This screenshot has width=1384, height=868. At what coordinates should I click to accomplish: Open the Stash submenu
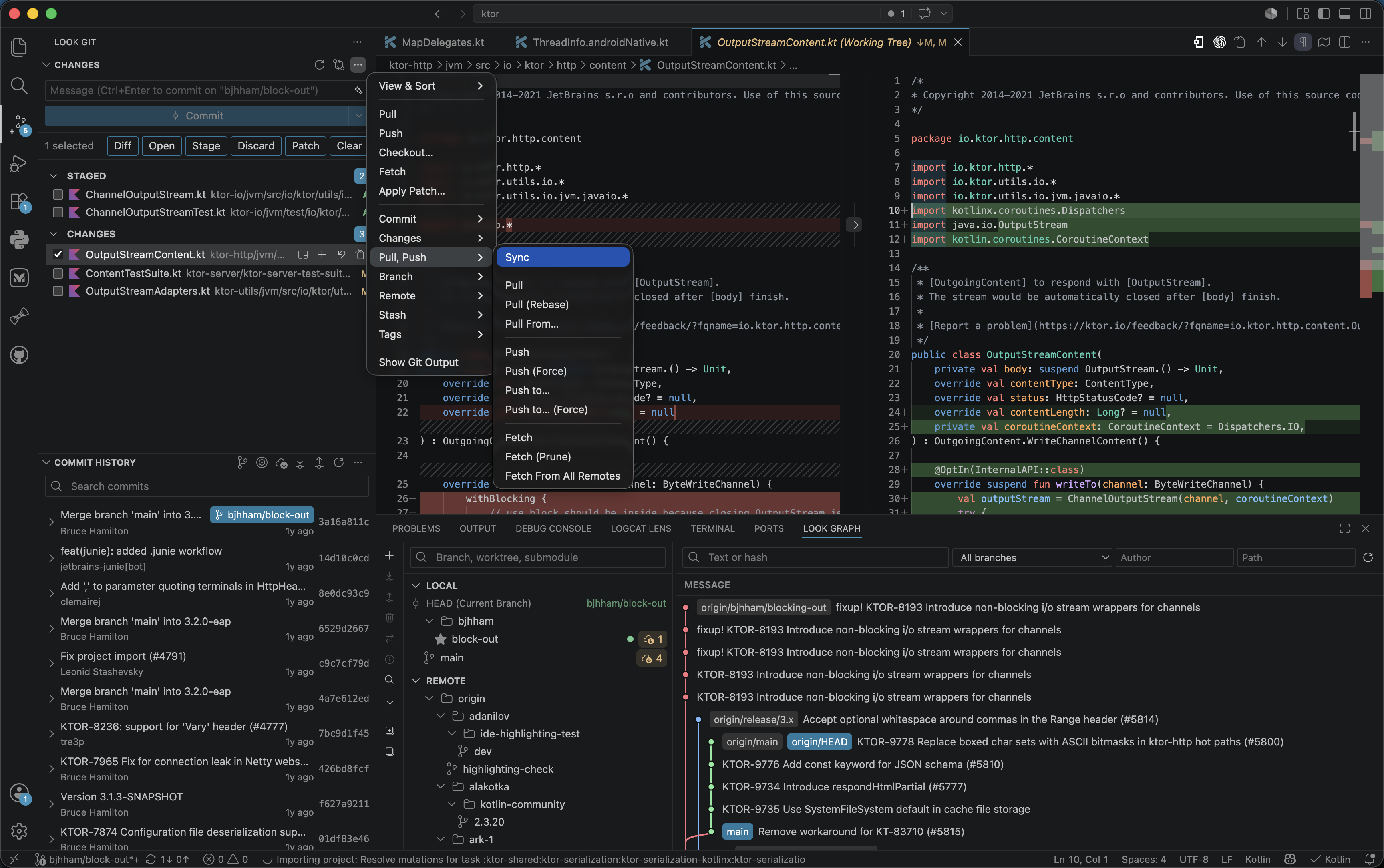point(430,315)
